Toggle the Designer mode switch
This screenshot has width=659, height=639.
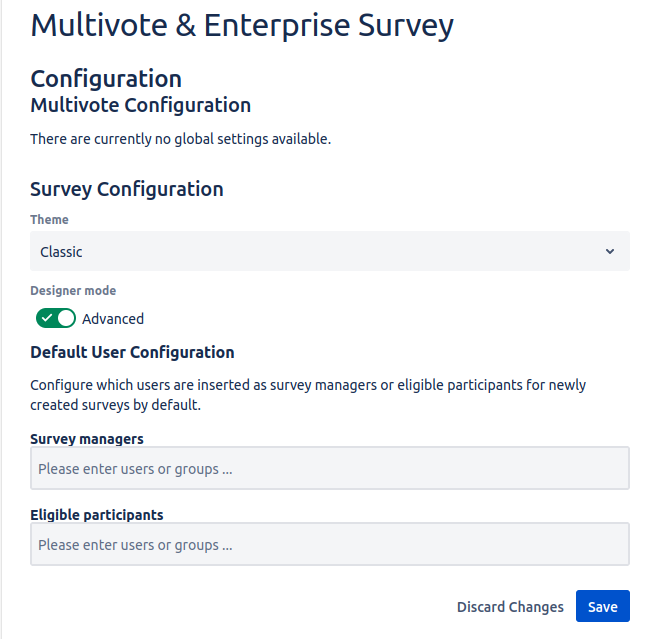pos(56,318)
